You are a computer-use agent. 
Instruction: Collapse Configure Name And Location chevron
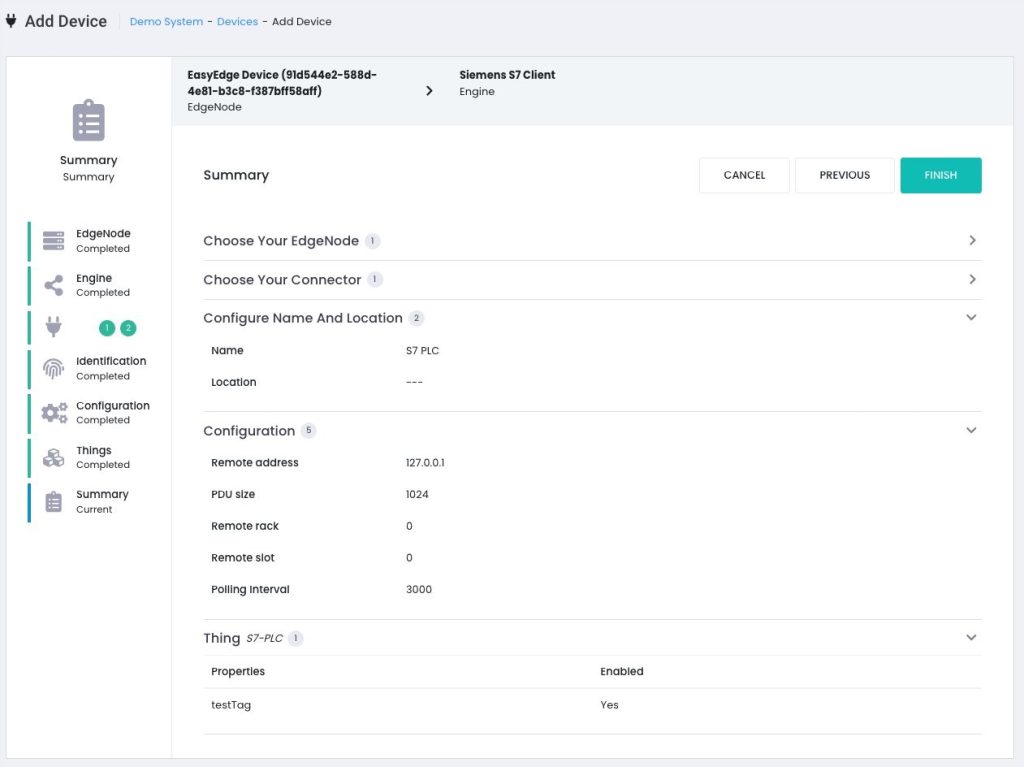[x=971, y=318]
